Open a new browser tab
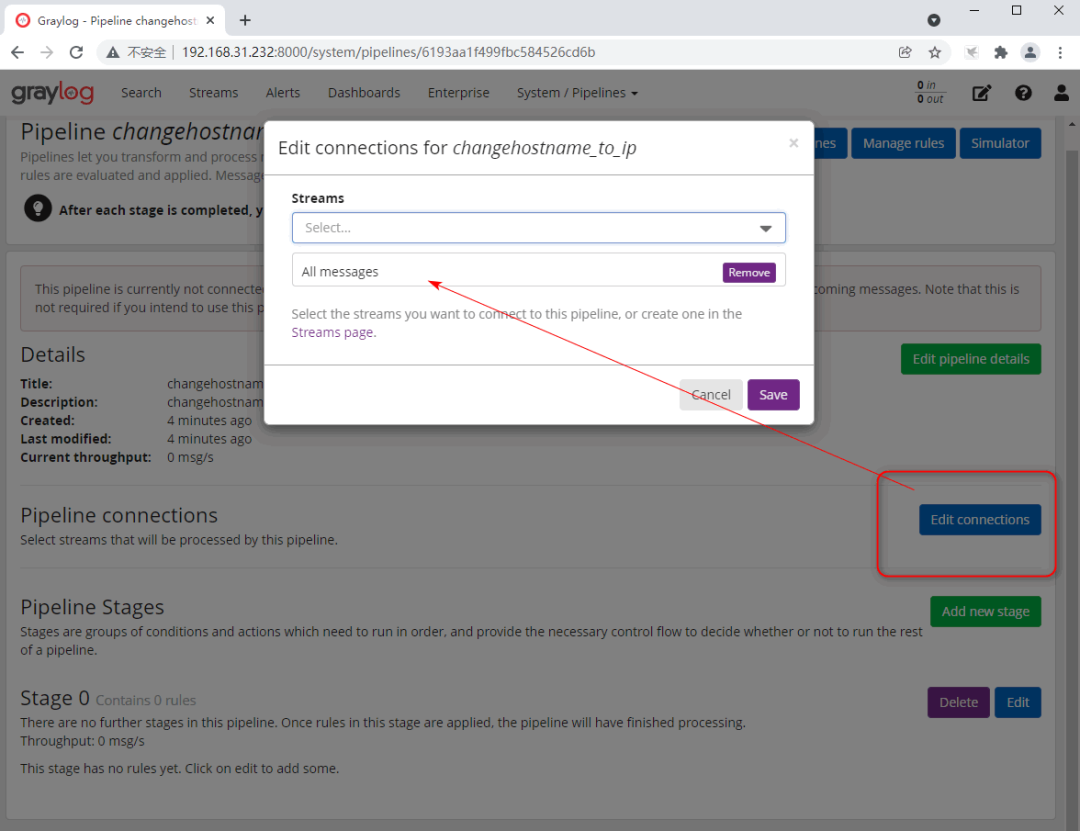The image size is (1080, 831). (245, 20)
